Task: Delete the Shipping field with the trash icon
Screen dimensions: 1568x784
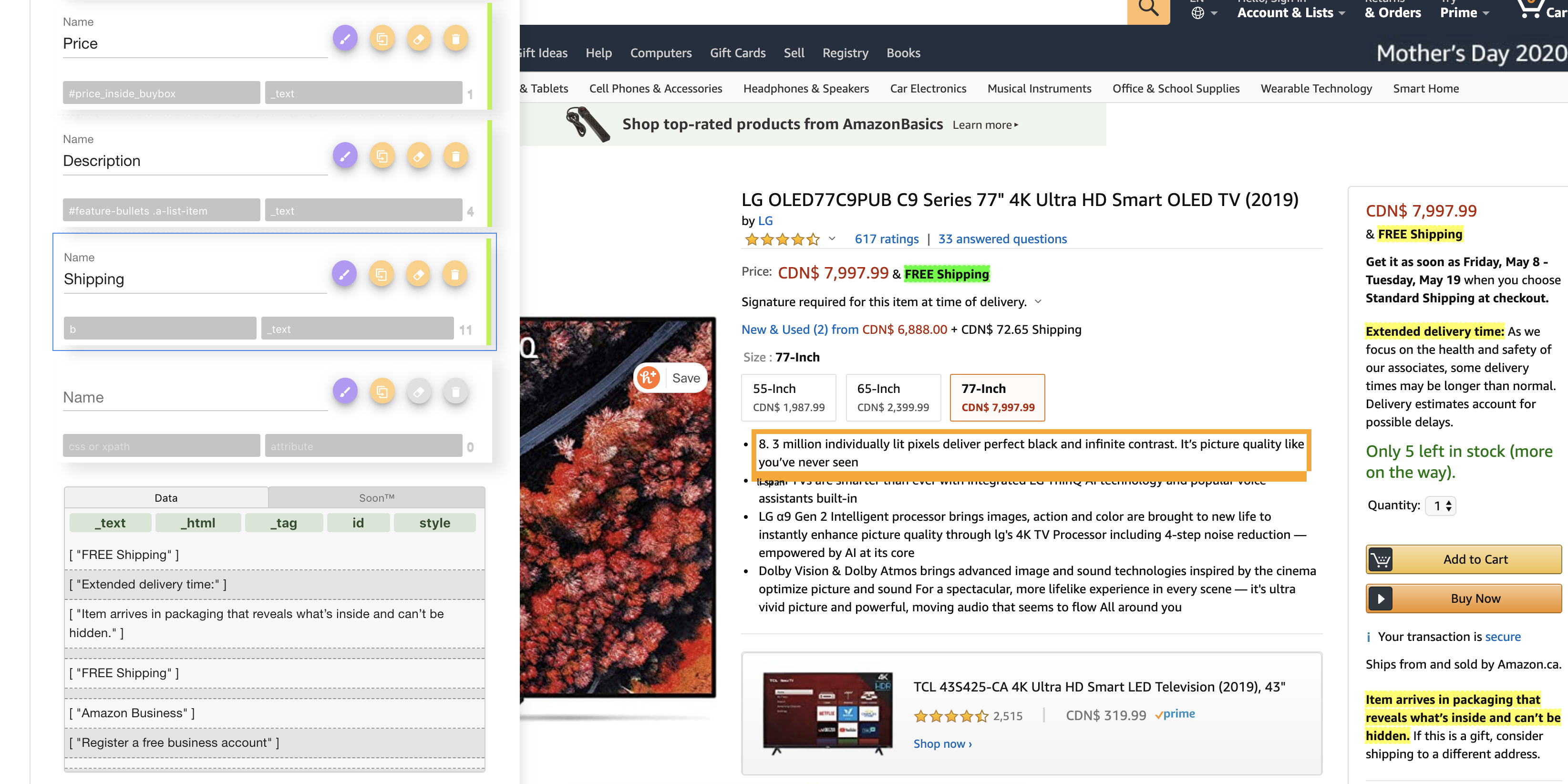Action: pyautogui.click(x=454, y=275)
